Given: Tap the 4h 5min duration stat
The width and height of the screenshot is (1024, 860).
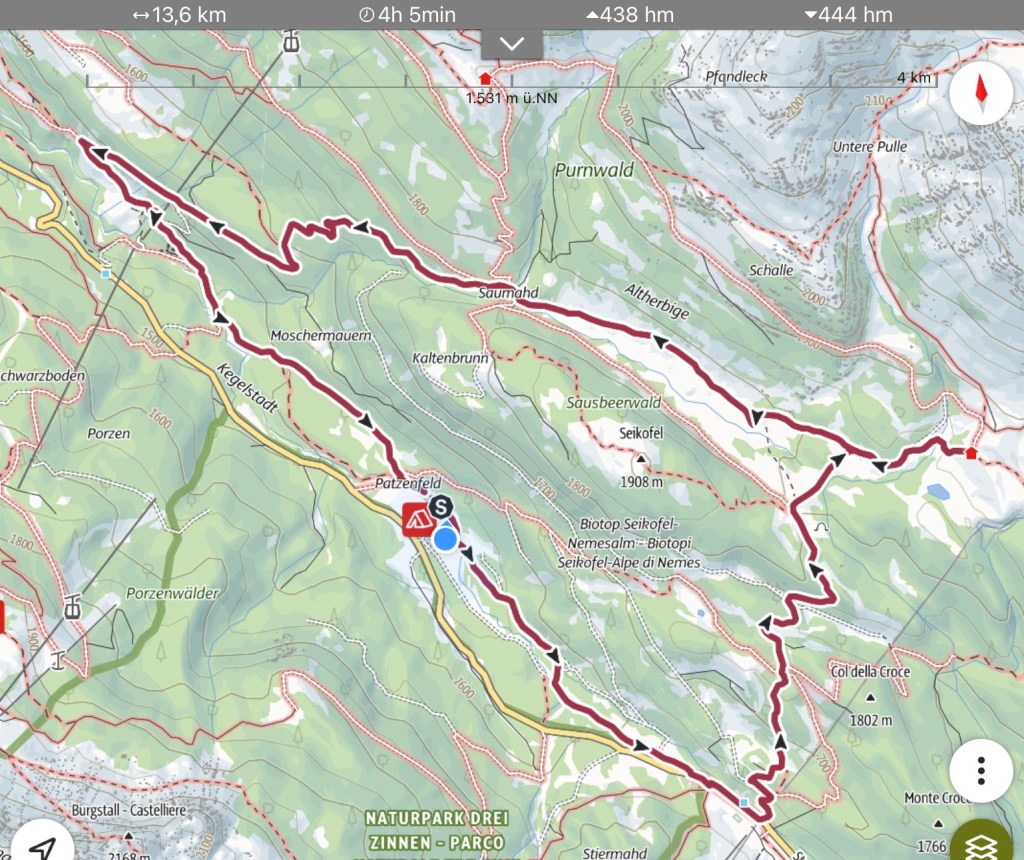Looking at the screenshot, I should pos(407,14).
